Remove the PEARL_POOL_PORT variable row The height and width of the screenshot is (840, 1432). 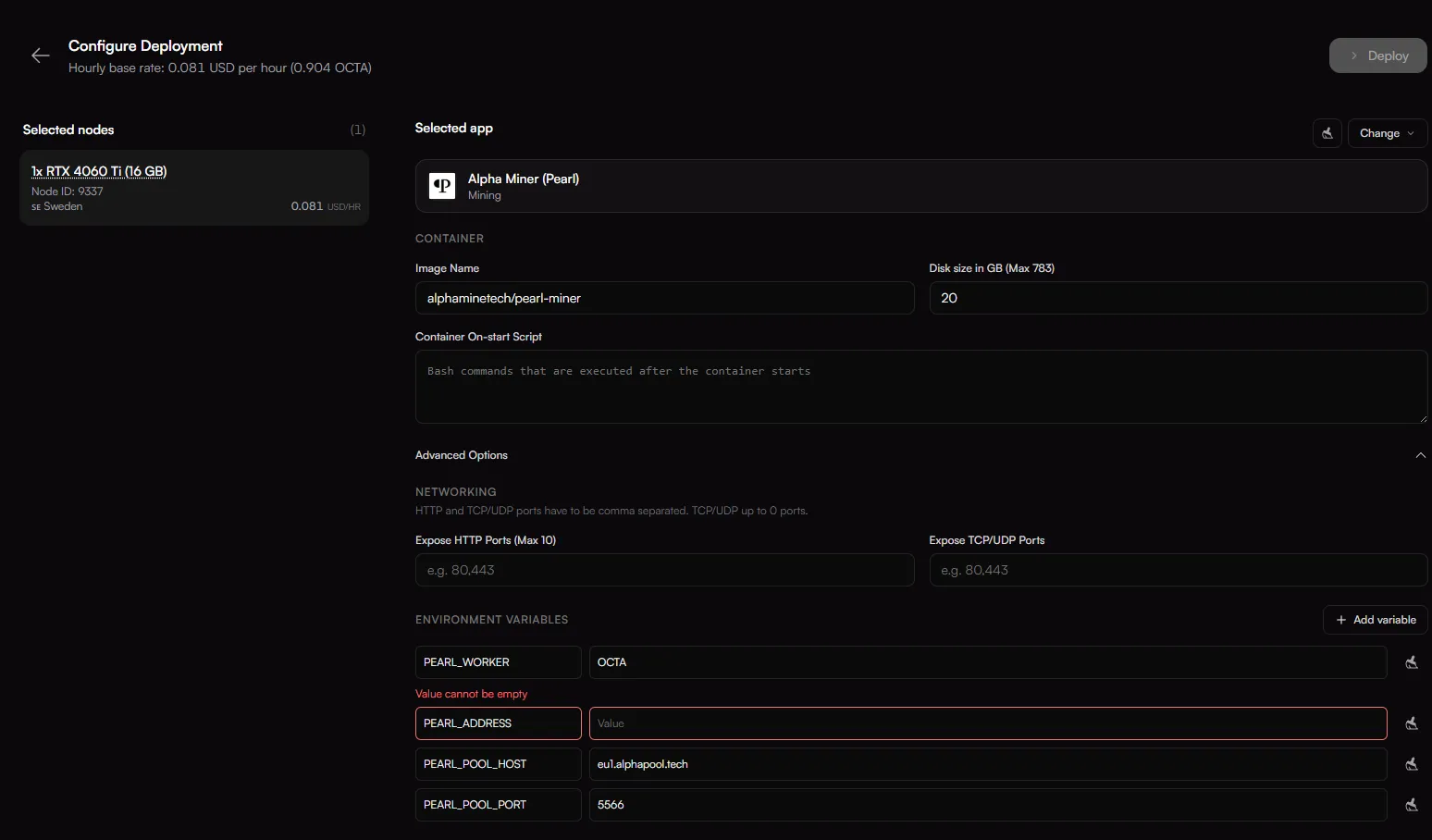click(1412, 805)
